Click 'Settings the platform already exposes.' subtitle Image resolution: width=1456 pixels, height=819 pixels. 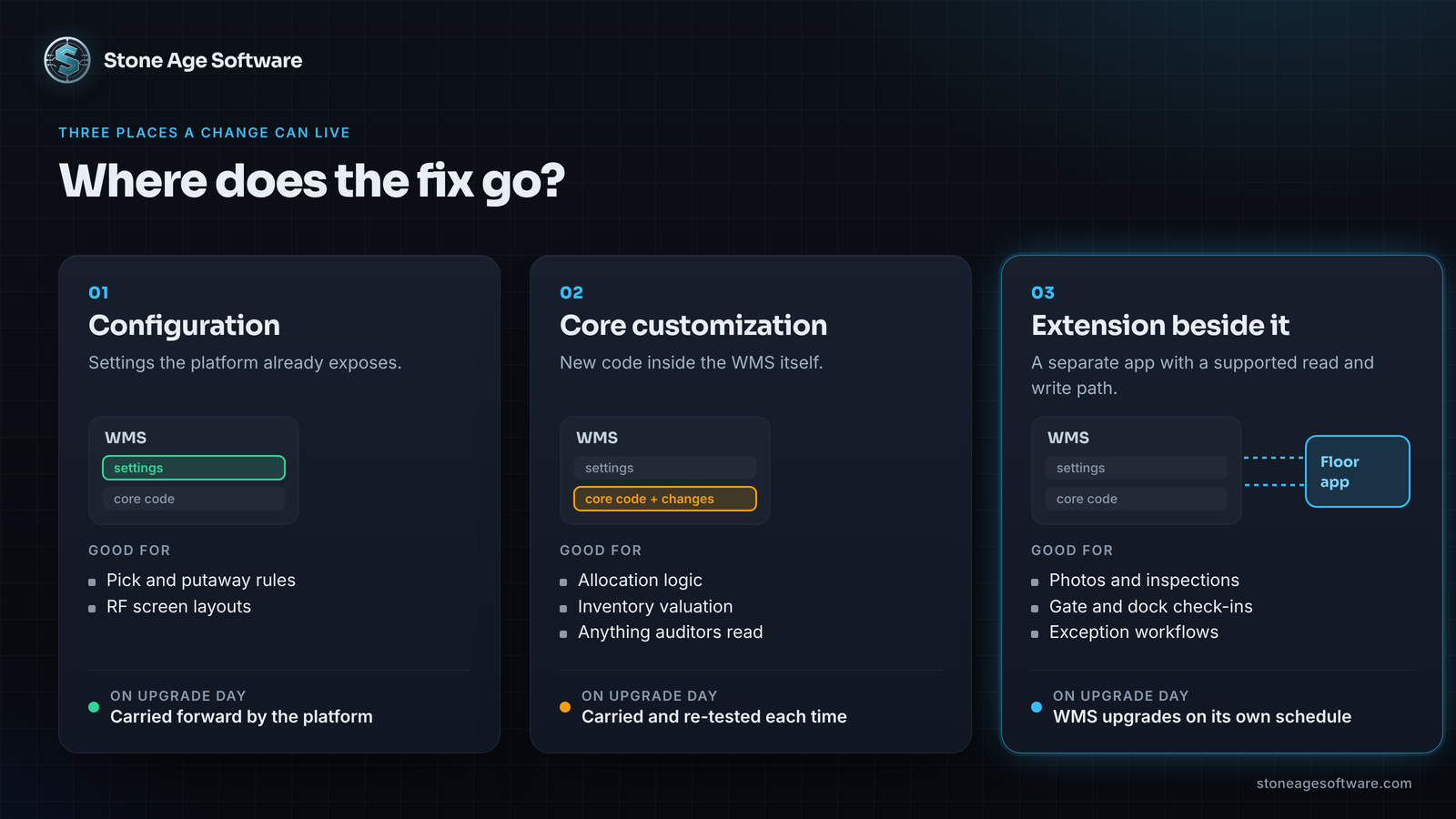coord(245,363)
